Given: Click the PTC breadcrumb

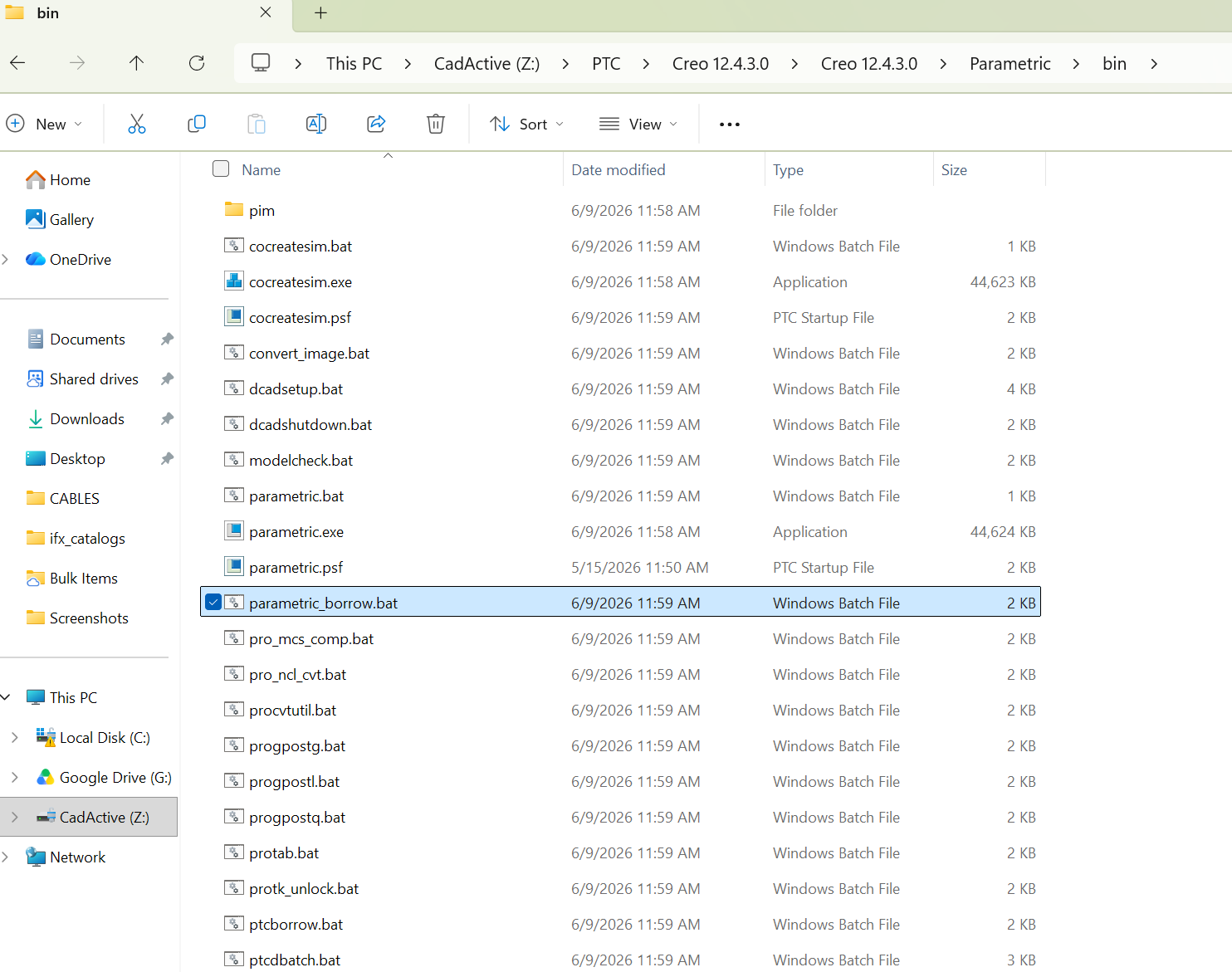Looking at the screenshot, I should [x=606, y=64].
